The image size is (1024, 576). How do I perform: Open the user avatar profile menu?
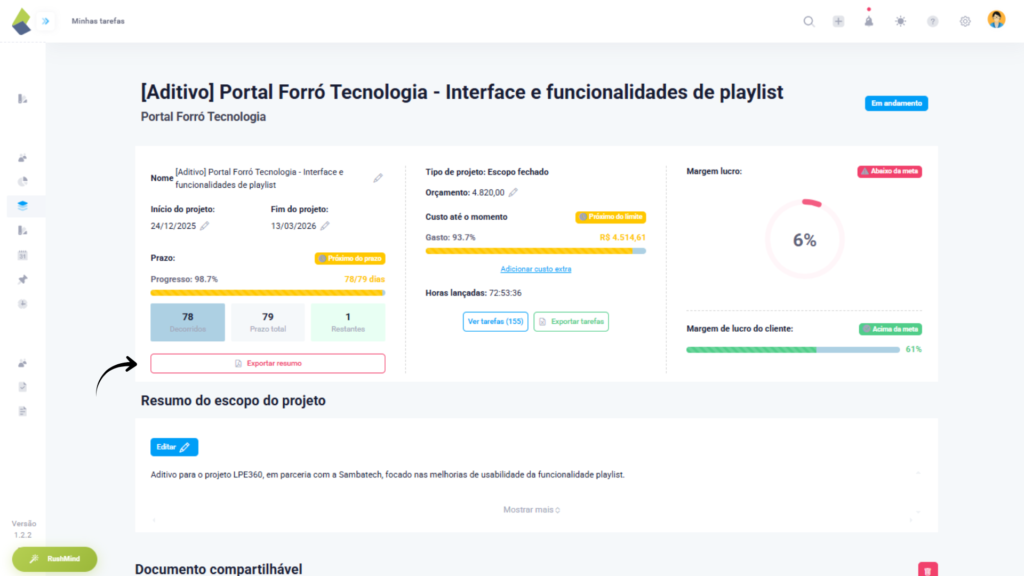coord(996,20)
